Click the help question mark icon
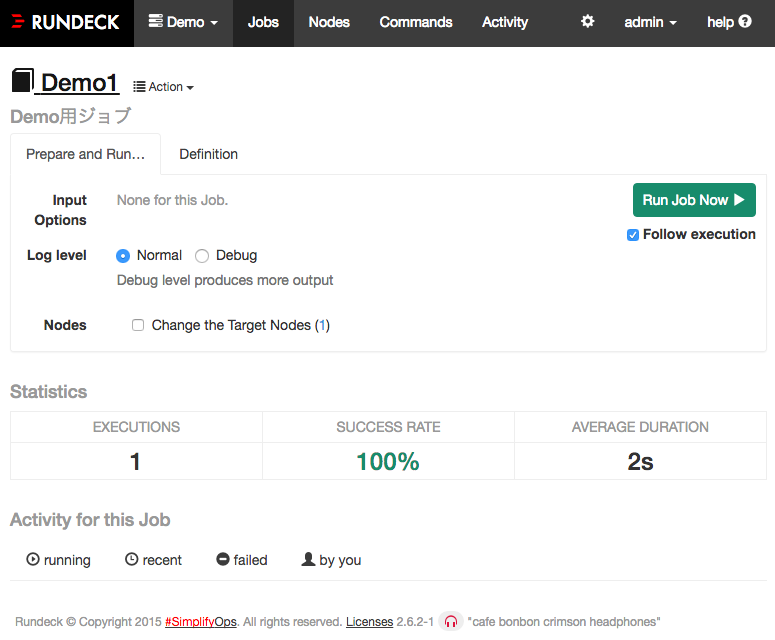The height and width of the screenshot is (640, 775). pos(745,22)
